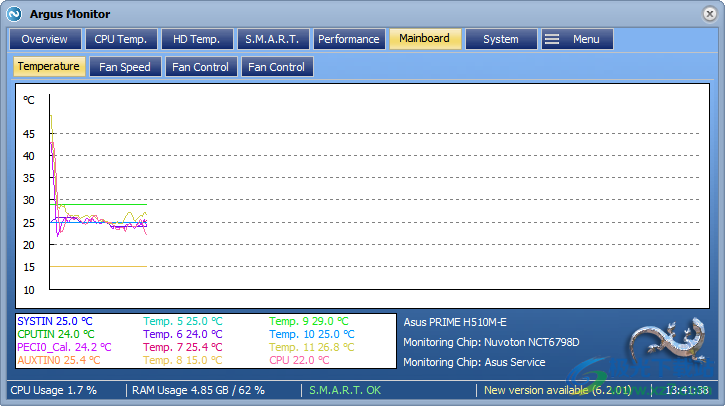
Task: Switch to the CPU Temp. tab
Action: click(120, 39)
